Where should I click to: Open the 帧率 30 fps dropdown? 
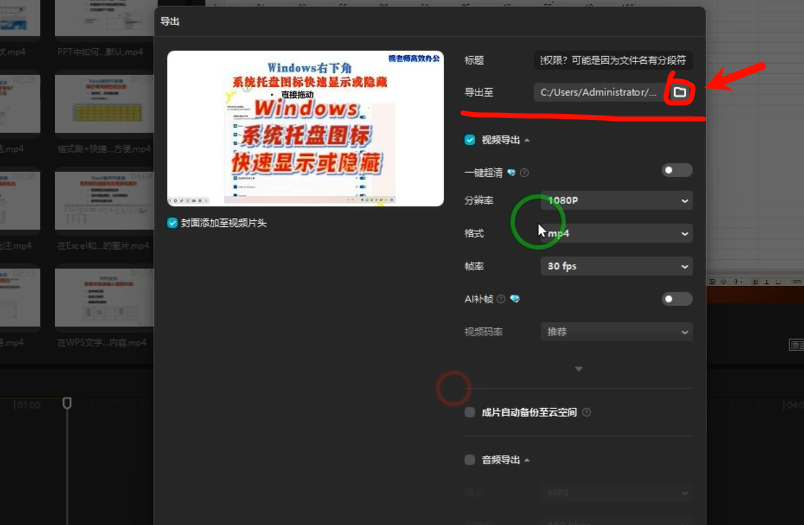pos(616,266)
